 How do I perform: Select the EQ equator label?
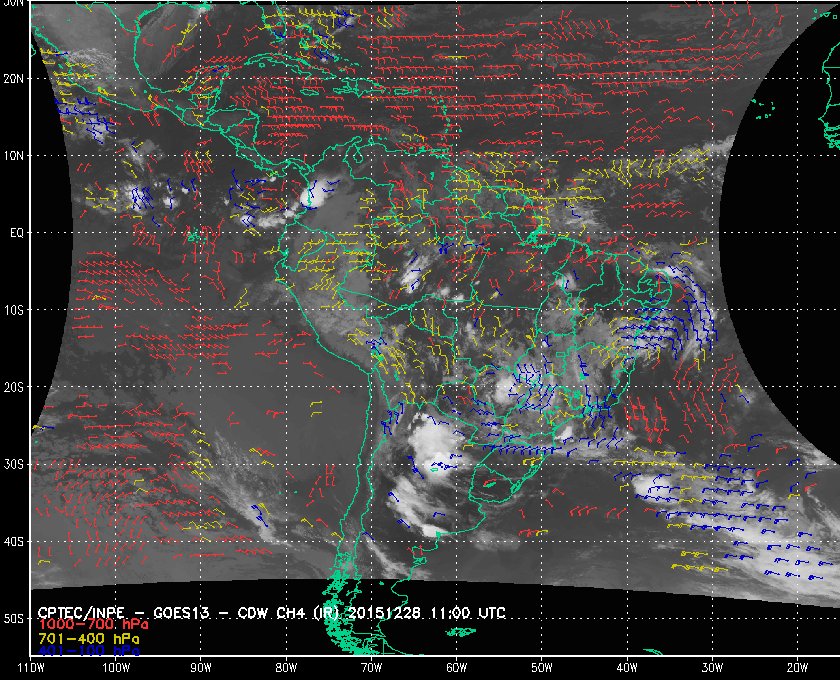(x=17, y=233)
